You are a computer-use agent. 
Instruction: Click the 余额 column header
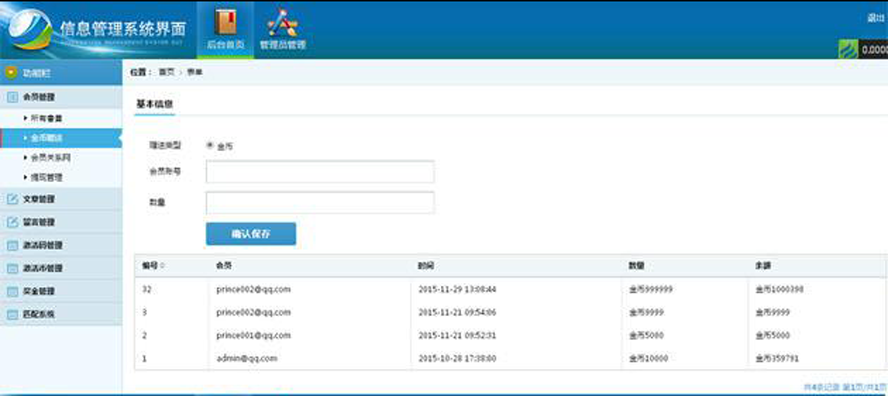(x=763, y=266)
